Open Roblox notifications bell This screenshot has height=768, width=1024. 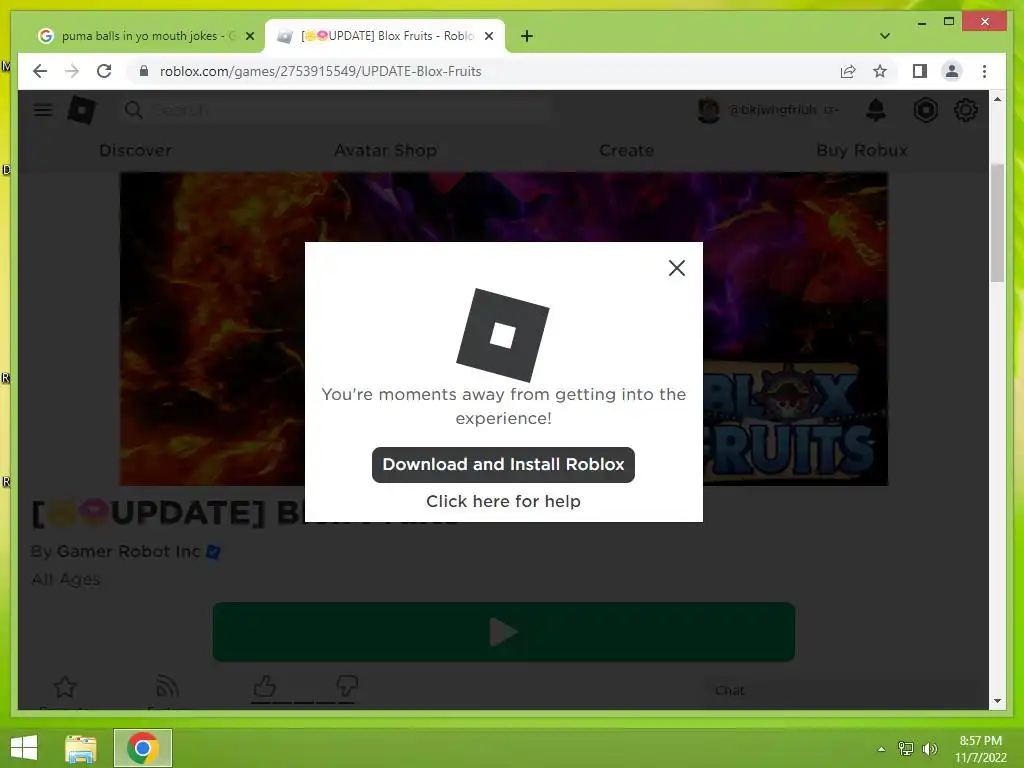pos(876,110)
